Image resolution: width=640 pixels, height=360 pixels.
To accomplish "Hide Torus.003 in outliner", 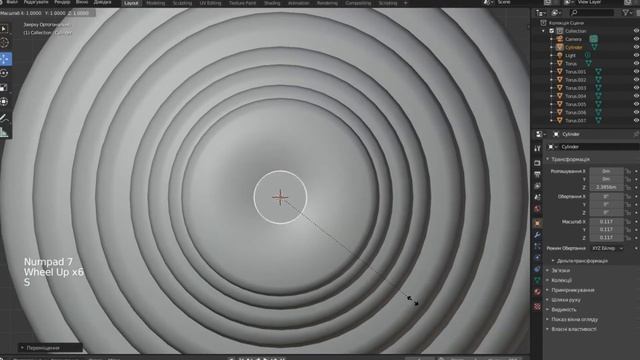I will pos(636,88).
